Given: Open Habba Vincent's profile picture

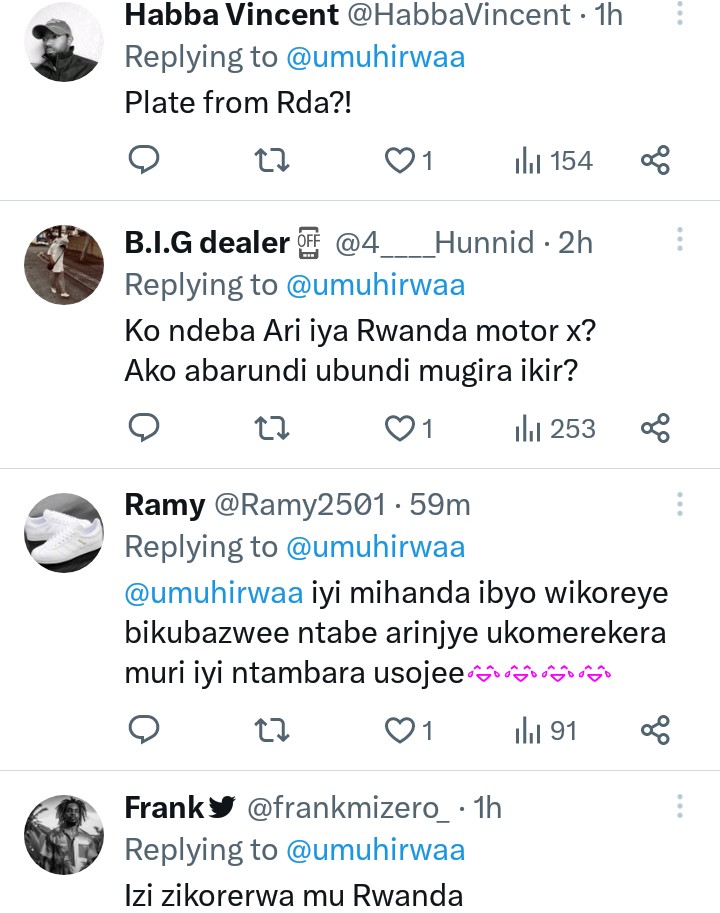Looking at the screenshot, I should click(64, 40).
